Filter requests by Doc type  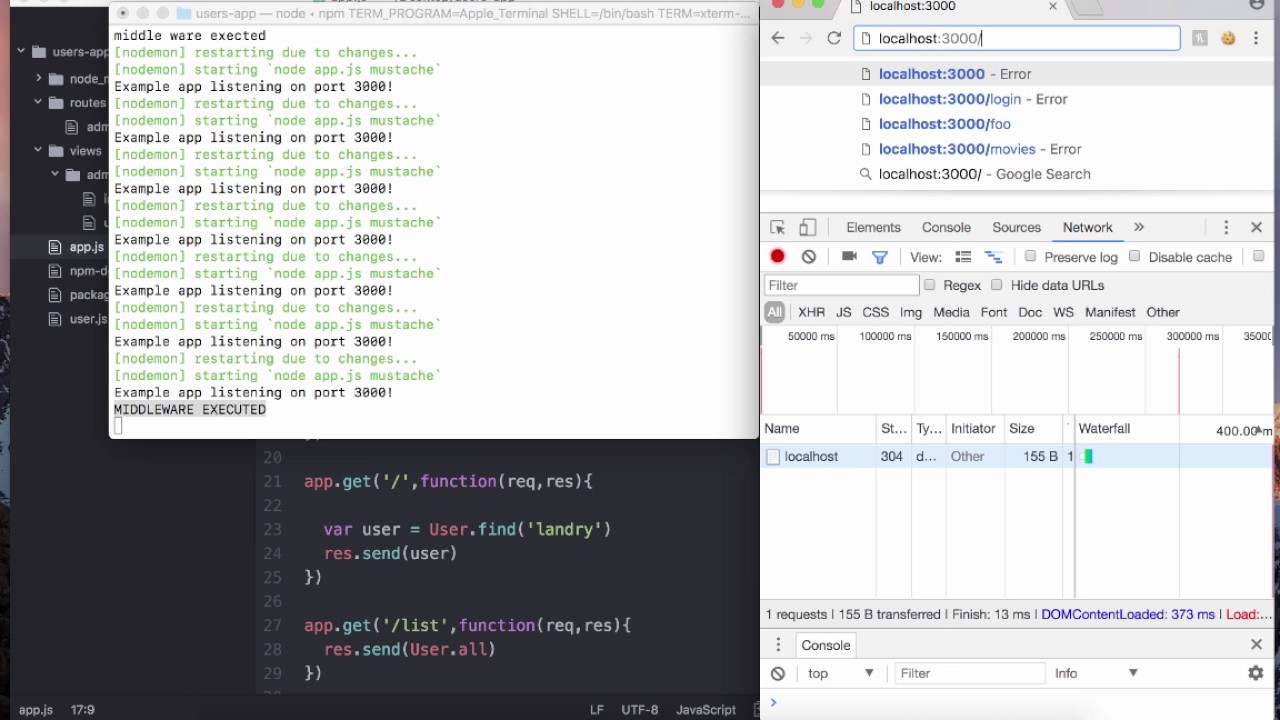pyautogui.click(x=1030, y=312)
